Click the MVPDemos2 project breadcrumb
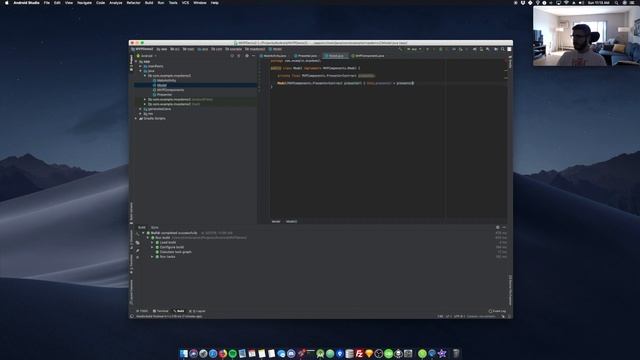This screenshot has height=360, width=640. pyautogui.click(x=142, y=49)
